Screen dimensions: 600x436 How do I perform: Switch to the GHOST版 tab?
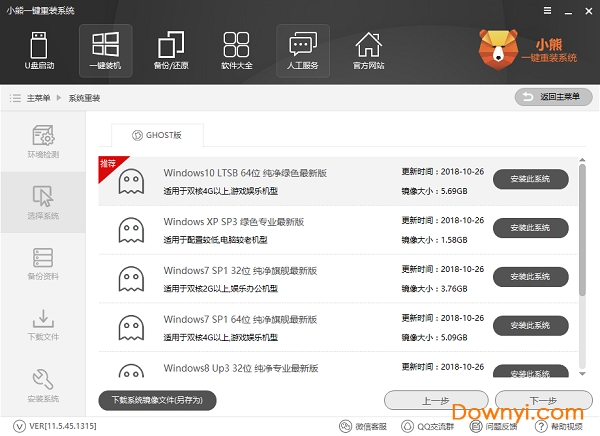click(x=157, y=135)
